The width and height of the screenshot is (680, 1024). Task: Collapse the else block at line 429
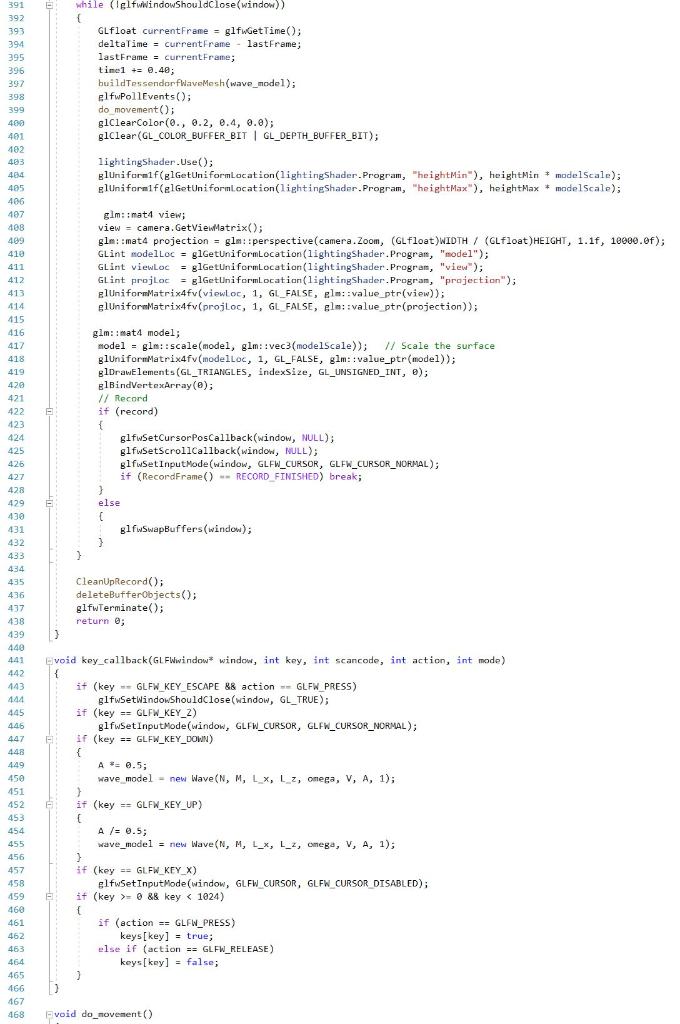[49, 503]
